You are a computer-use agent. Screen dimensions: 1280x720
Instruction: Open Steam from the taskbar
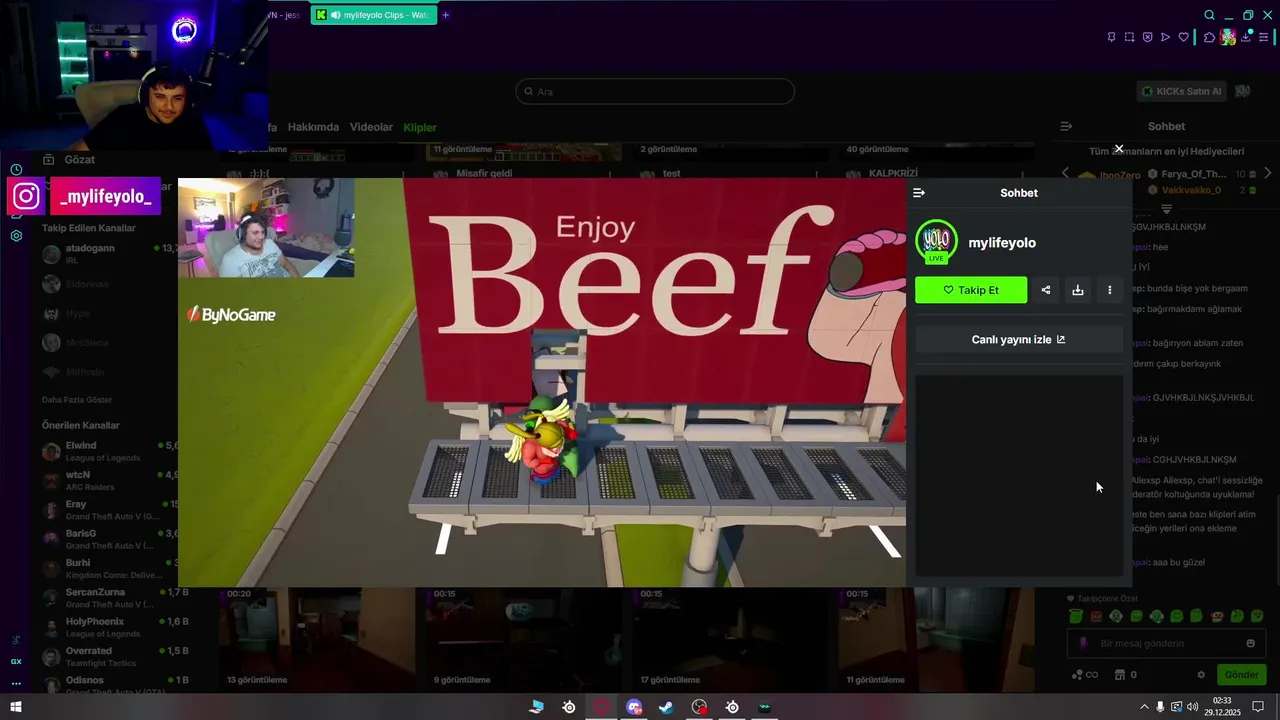[666, 707]
